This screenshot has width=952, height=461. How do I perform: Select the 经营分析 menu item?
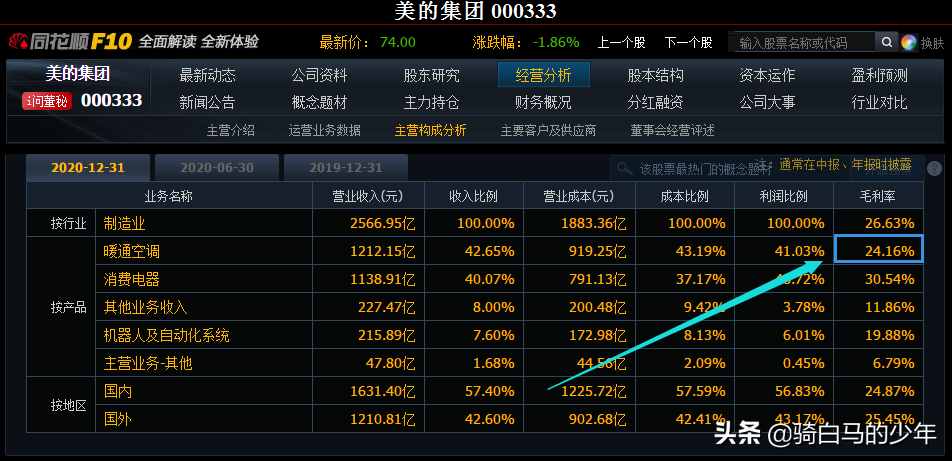point(543,75)
